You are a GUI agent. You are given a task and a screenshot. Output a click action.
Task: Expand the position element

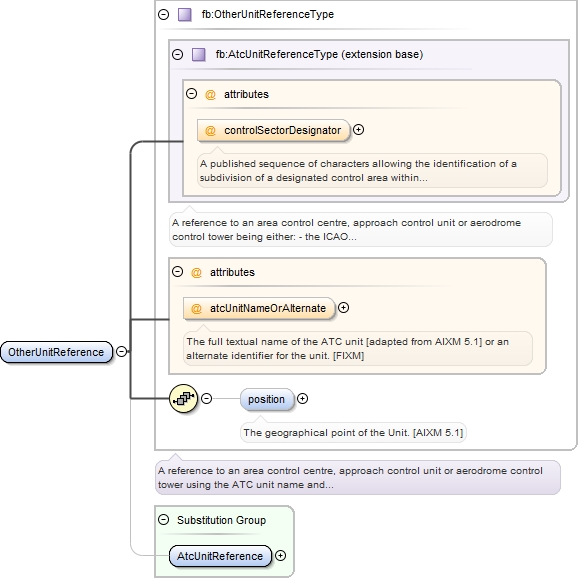[302, 398]
